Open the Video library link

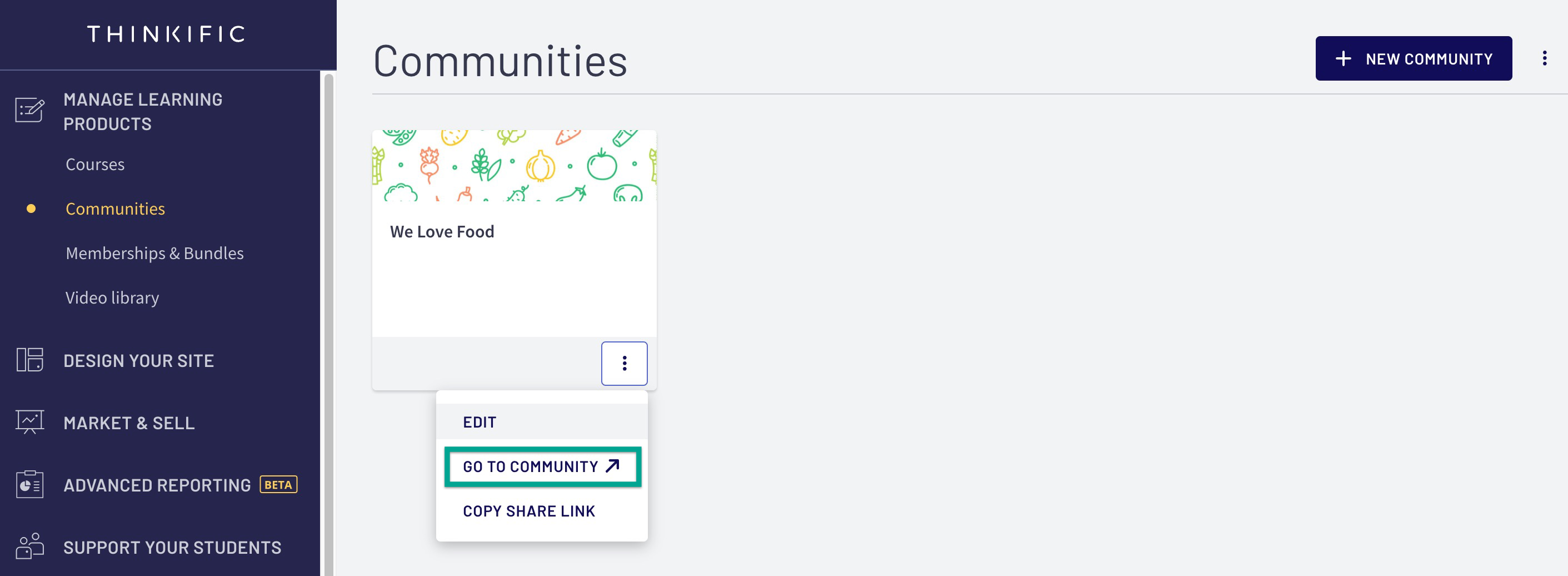click(x=112, y=298)
